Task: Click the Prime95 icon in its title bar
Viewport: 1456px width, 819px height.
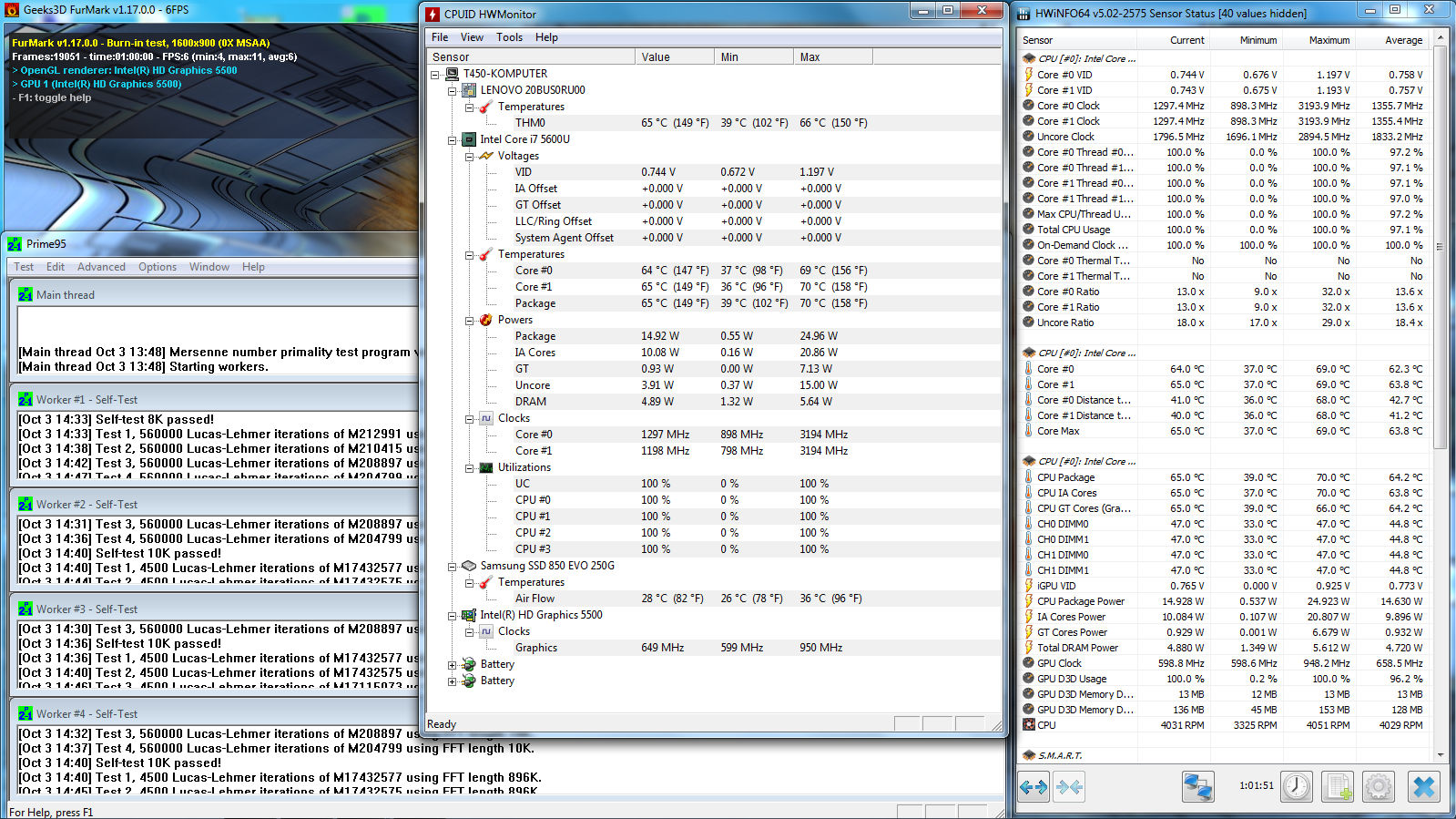Action: (14, 244)
